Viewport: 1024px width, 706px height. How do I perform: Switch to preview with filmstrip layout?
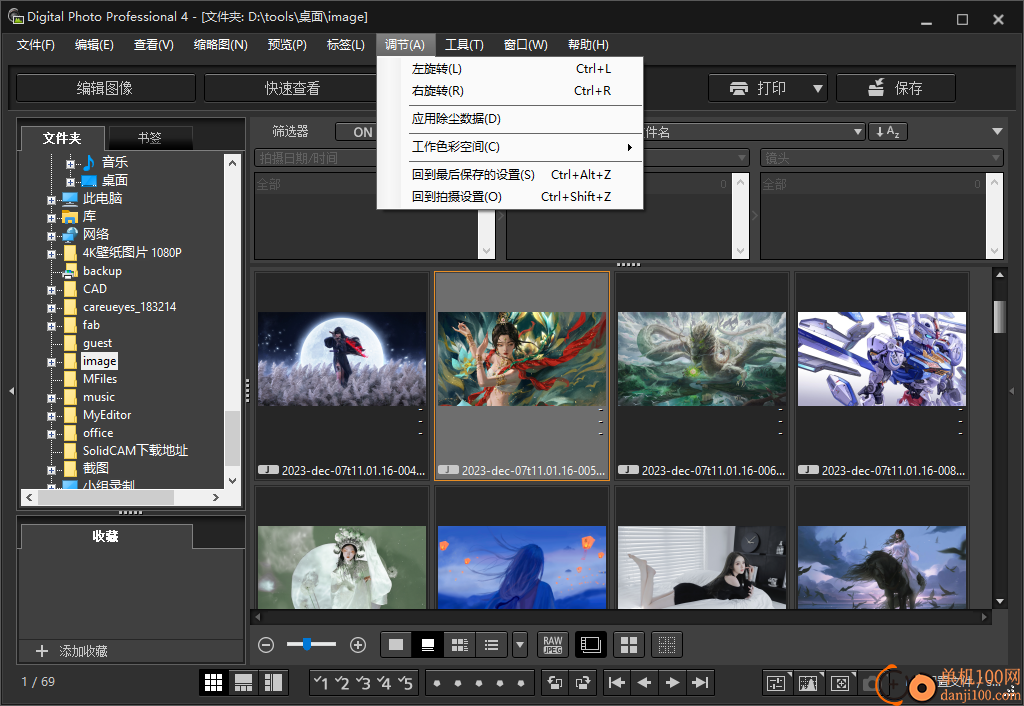tap(244, 683)
